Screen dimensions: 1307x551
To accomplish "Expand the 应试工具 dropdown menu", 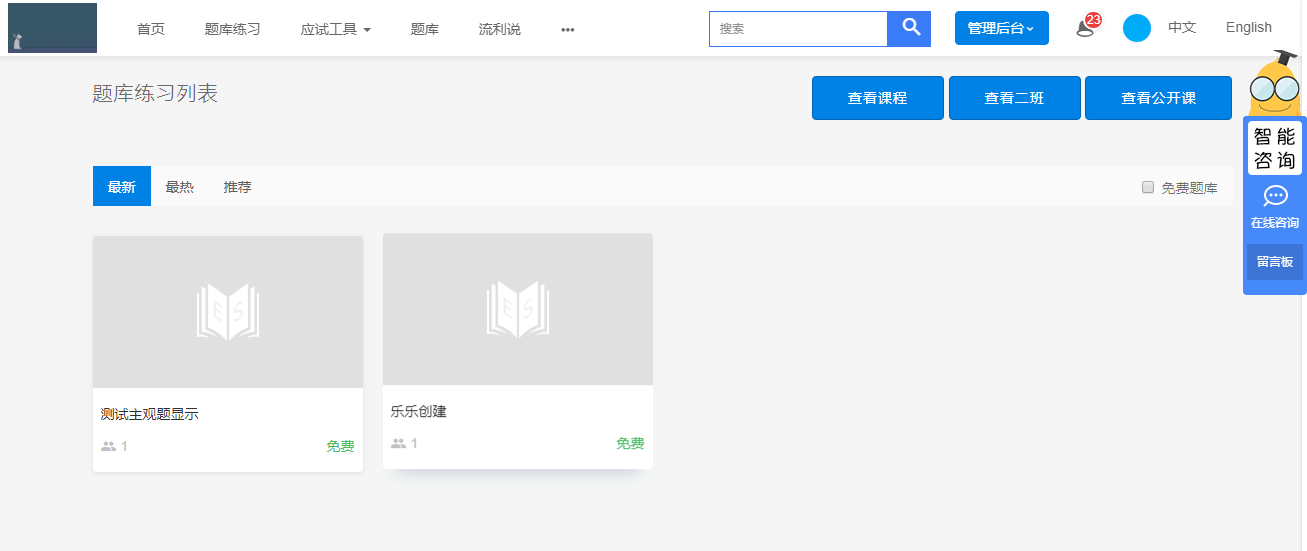I will [x=335, y=29].
